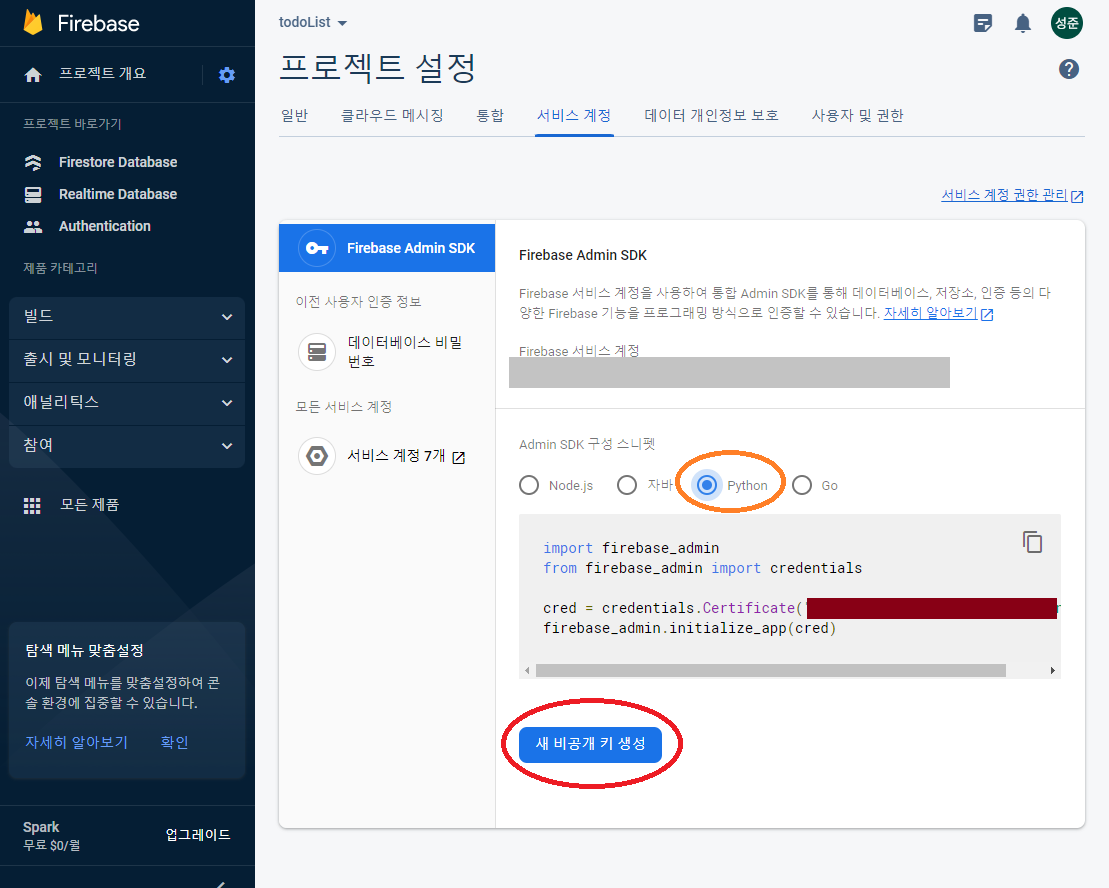Click the code snippet horizontal scrollbar
This screenshot has height=888, width=1109.
point(771,670)
